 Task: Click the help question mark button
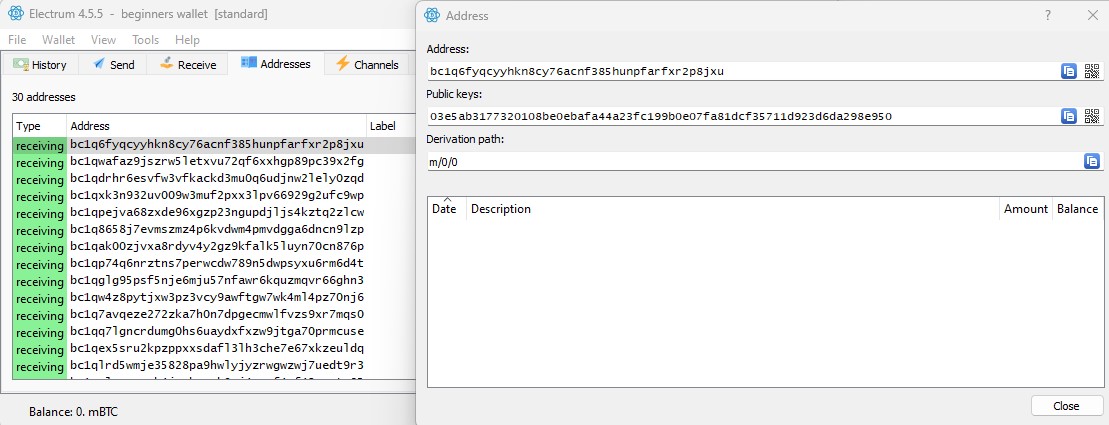1048,15
